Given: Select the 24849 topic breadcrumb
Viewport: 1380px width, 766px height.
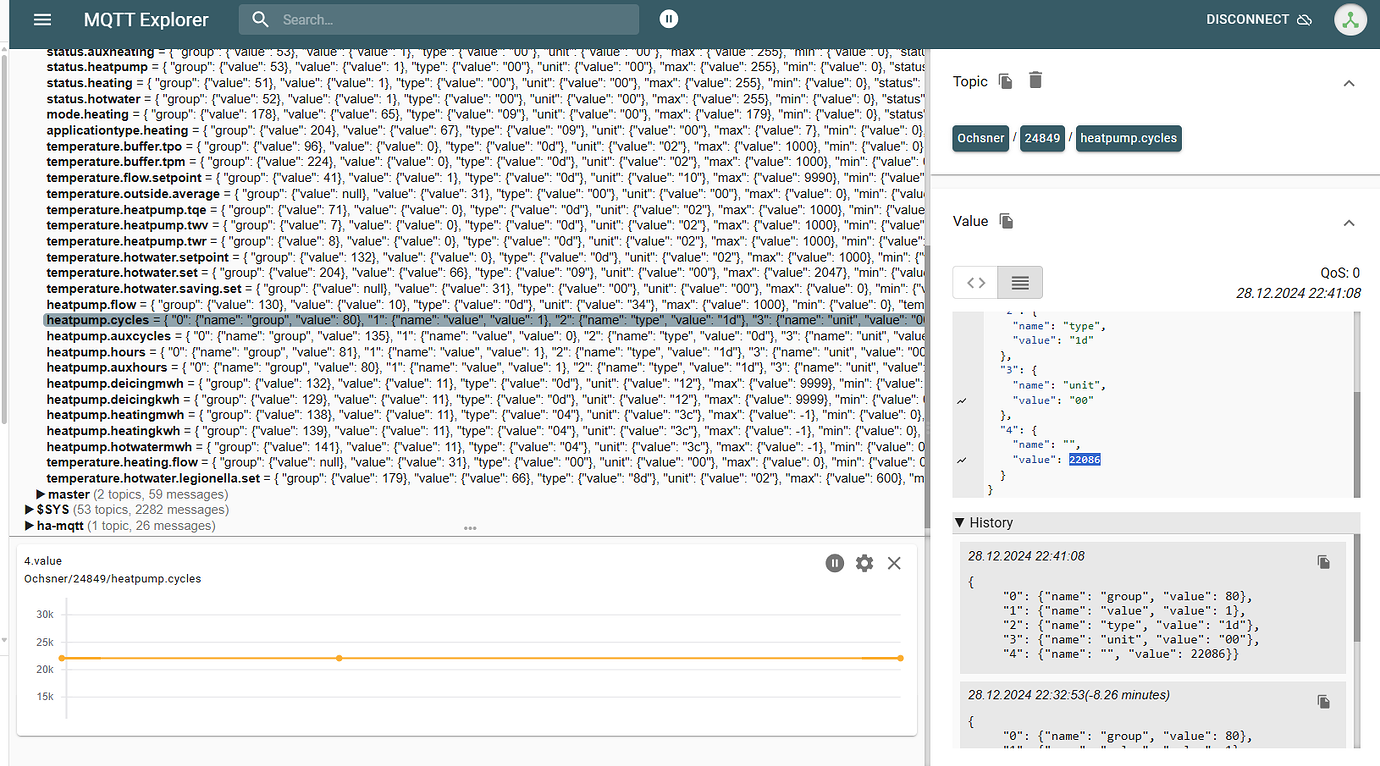Looking at the screenshot, I should tap(1042, 138).
